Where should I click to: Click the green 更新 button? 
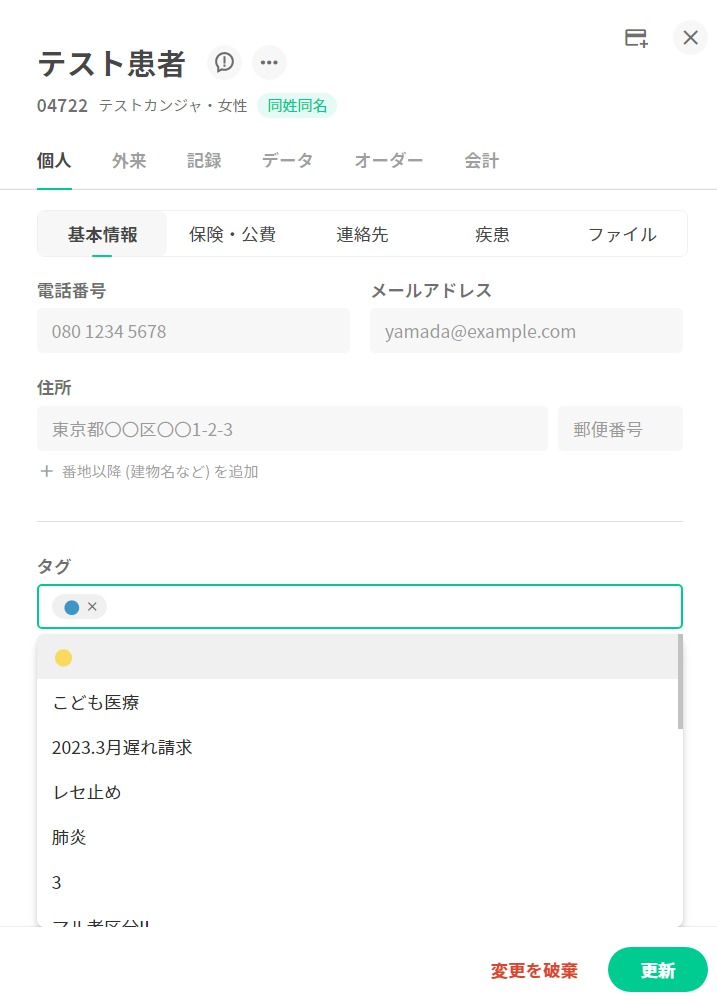[x=657, y=970]
